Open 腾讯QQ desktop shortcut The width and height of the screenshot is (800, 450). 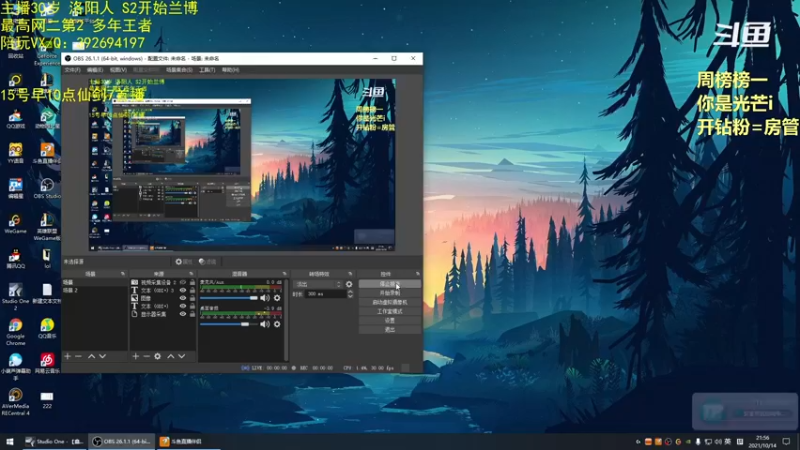pos(15,259)
